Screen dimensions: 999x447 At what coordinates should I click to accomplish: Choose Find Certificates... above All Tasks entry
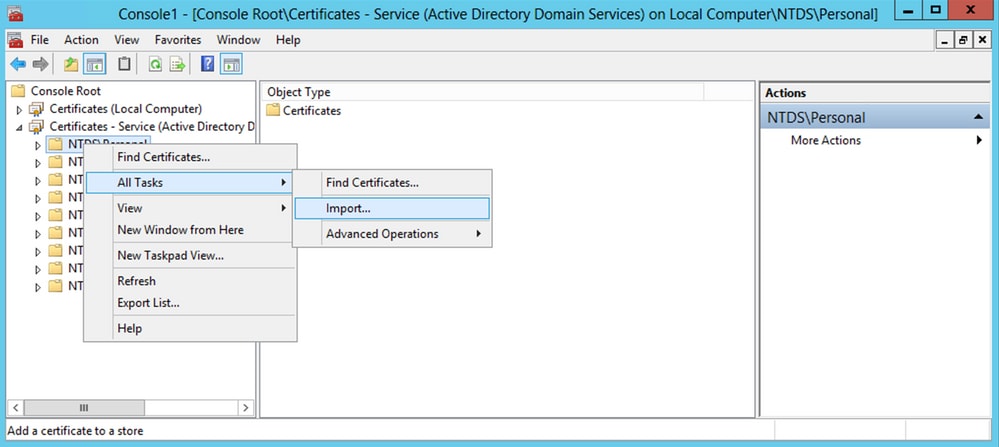(190, 157)
